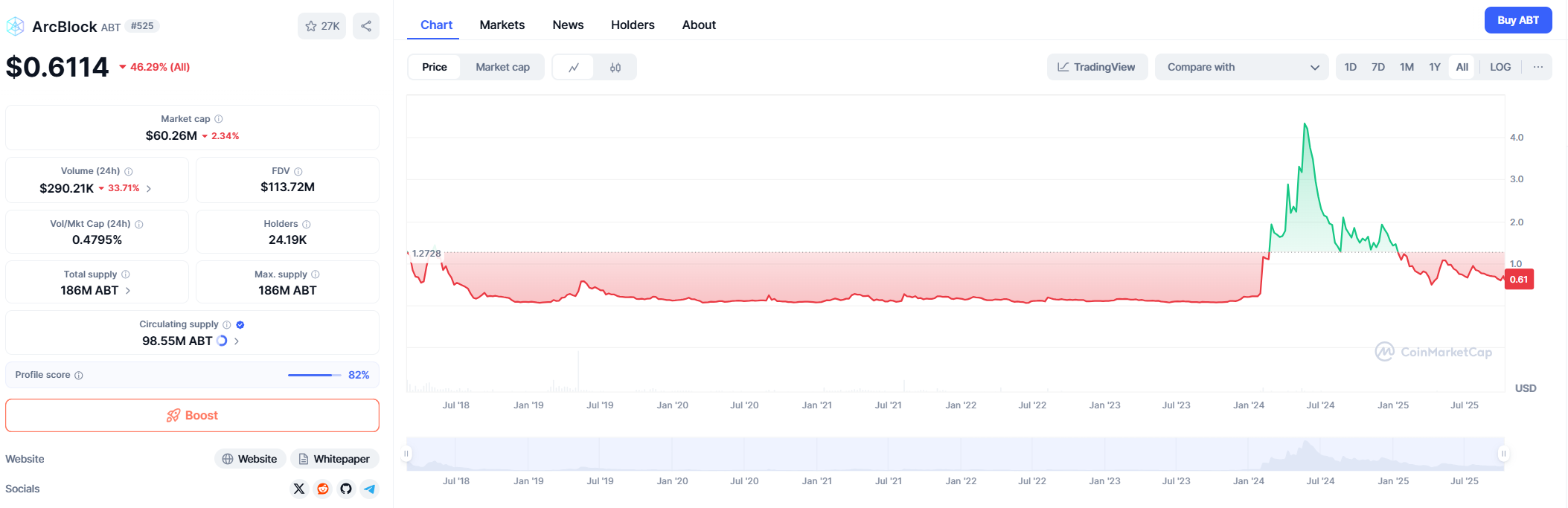
Task: Show Market cap info tooltip icon
Action: [x=219, y=119]
